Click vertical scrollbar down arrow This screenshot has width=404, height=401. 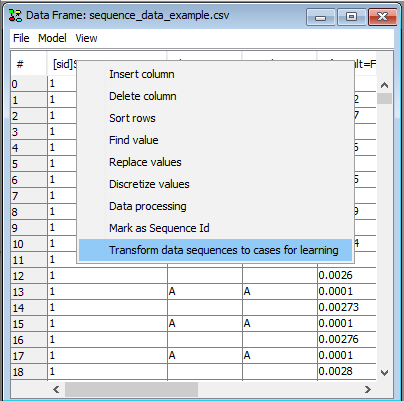point(384,373)
